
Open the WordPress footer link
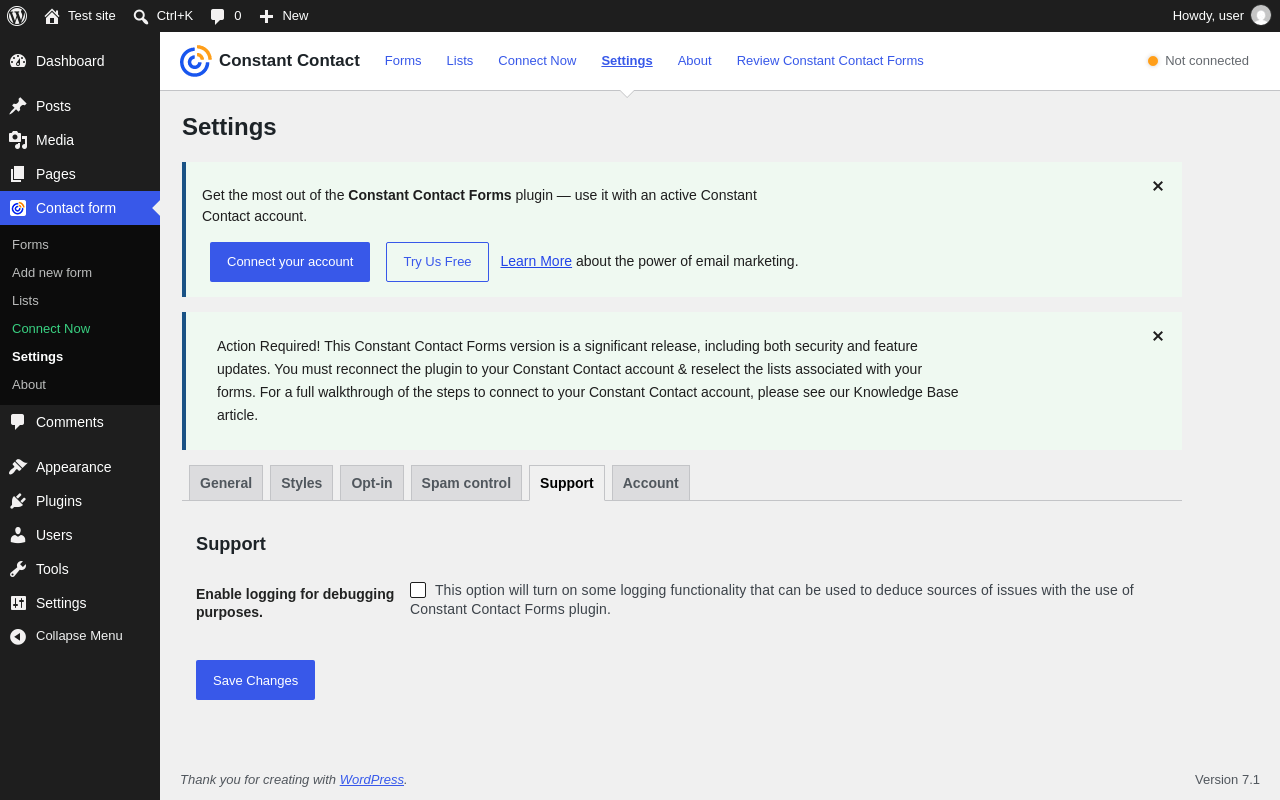[372, 779]
